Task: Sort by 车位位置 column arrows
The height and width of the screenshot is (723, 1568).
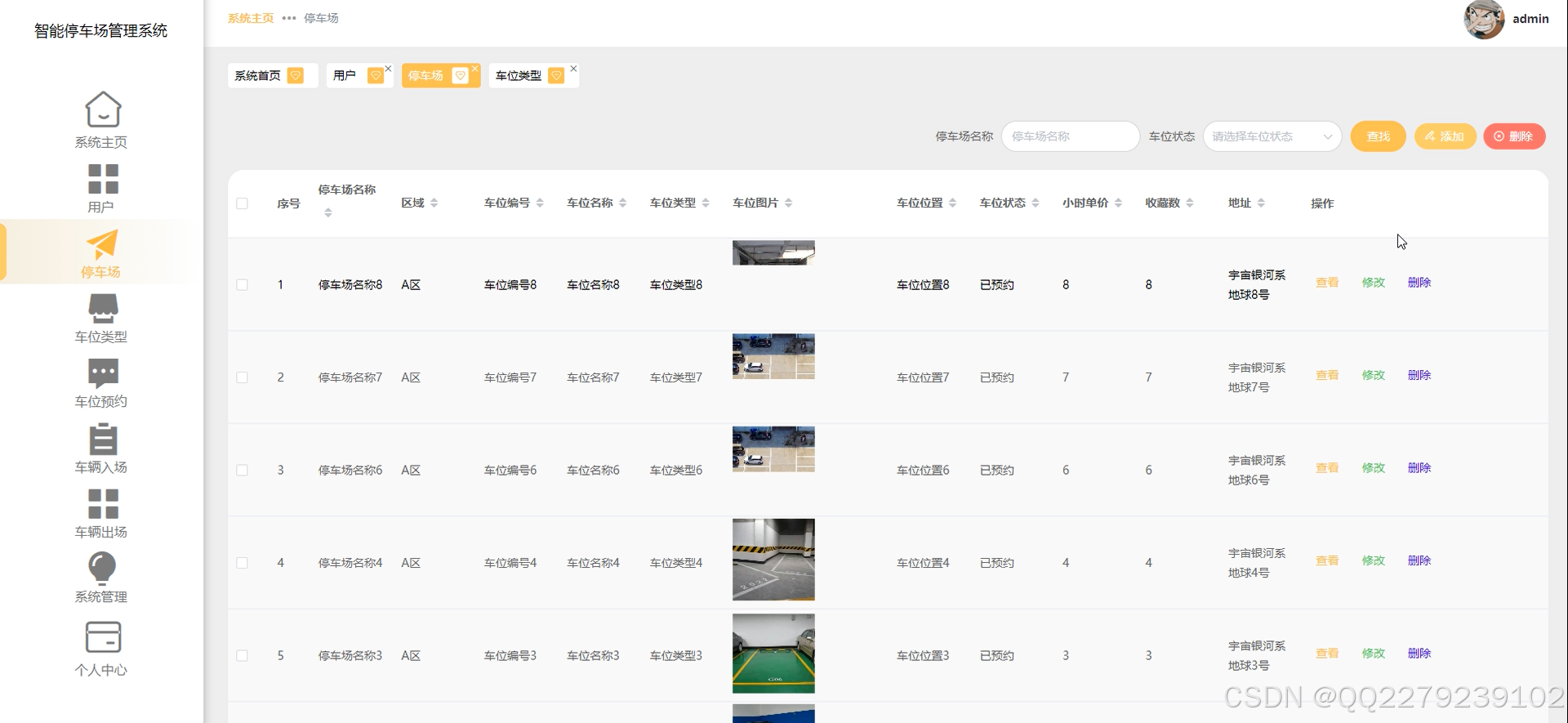Action: coord(952,203)
